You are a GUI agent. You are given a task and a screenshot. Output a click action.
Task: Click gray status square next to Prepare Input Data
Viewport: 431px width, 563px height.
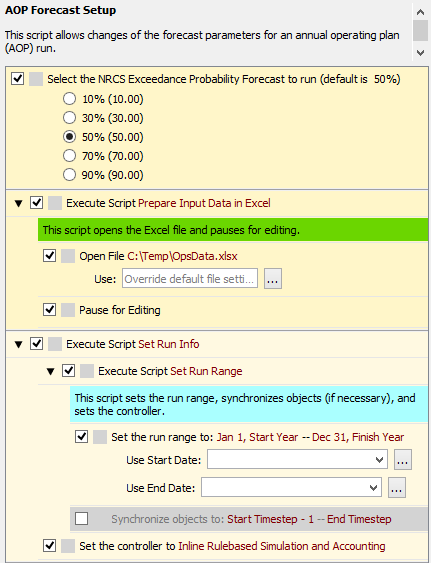coord(55,203)
